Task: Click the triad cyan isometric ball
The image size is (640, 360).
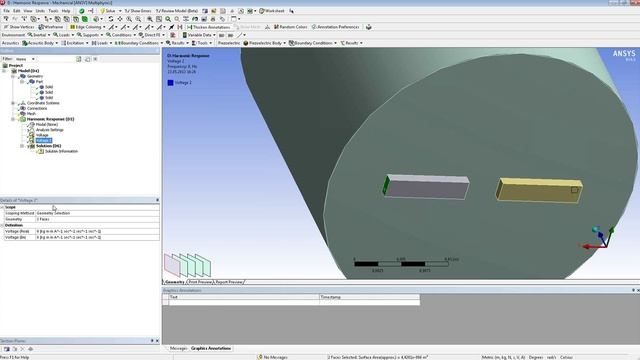Action: click(x=596, y=230)
